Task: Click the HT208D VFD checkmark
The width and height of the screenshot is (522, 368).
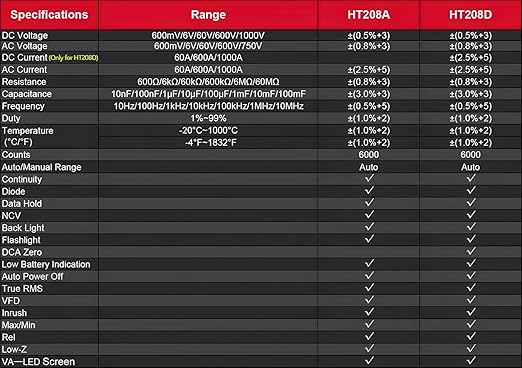Action: (471, 300)
